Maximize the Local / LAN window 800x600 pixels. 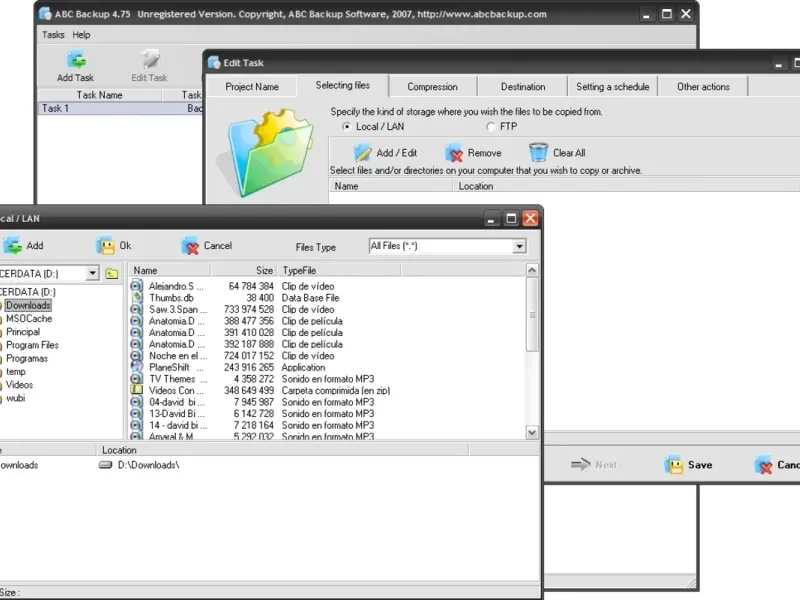(511, 218)
